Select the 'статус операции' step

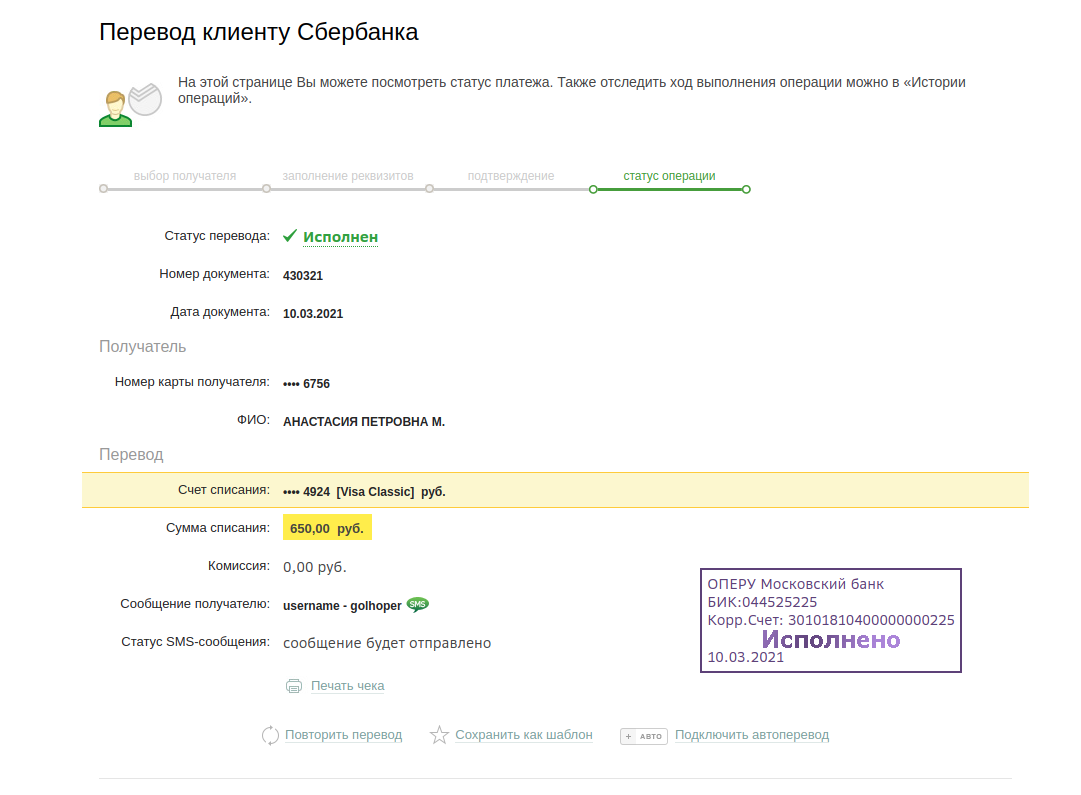(x=669, y=176)
